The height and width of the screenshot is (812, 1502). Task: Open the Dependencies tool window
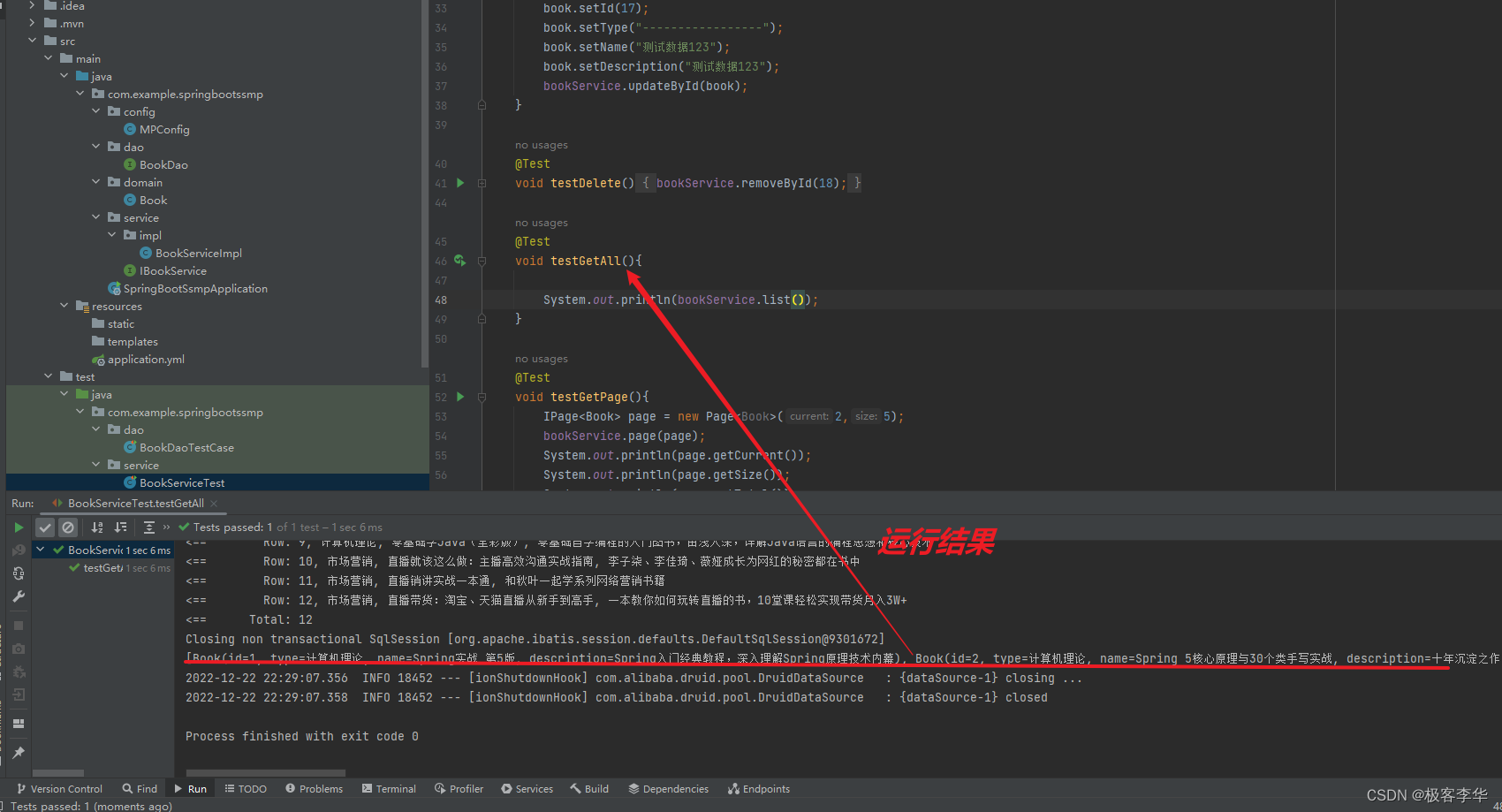coord(669,789)
